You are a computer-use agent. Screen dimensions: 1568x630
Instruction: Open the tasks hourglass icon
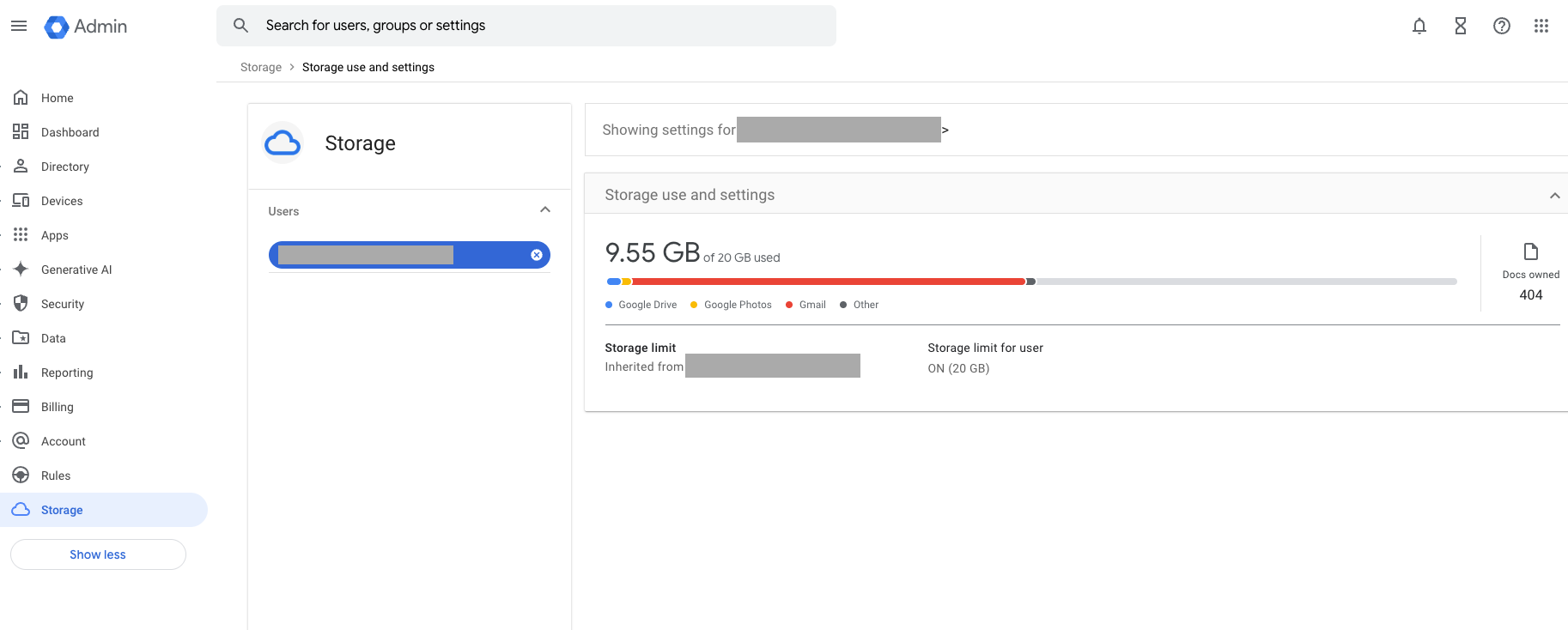coord(1461,26)
